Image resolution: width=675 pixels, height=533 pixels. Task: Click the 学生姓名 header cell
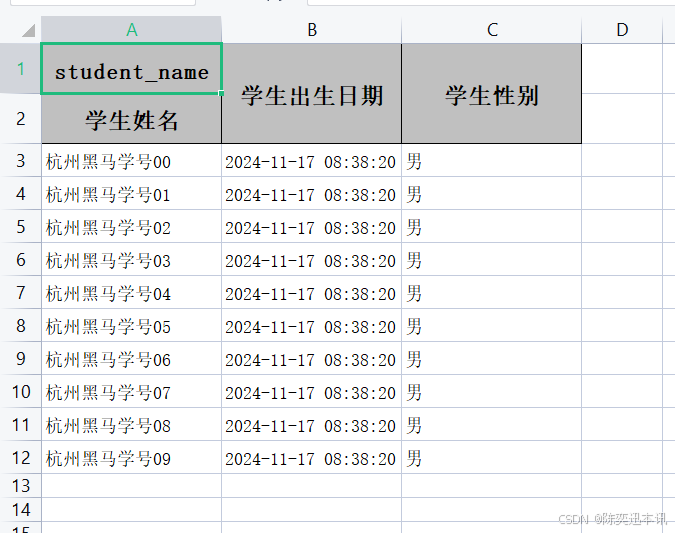tap(132, 119)
